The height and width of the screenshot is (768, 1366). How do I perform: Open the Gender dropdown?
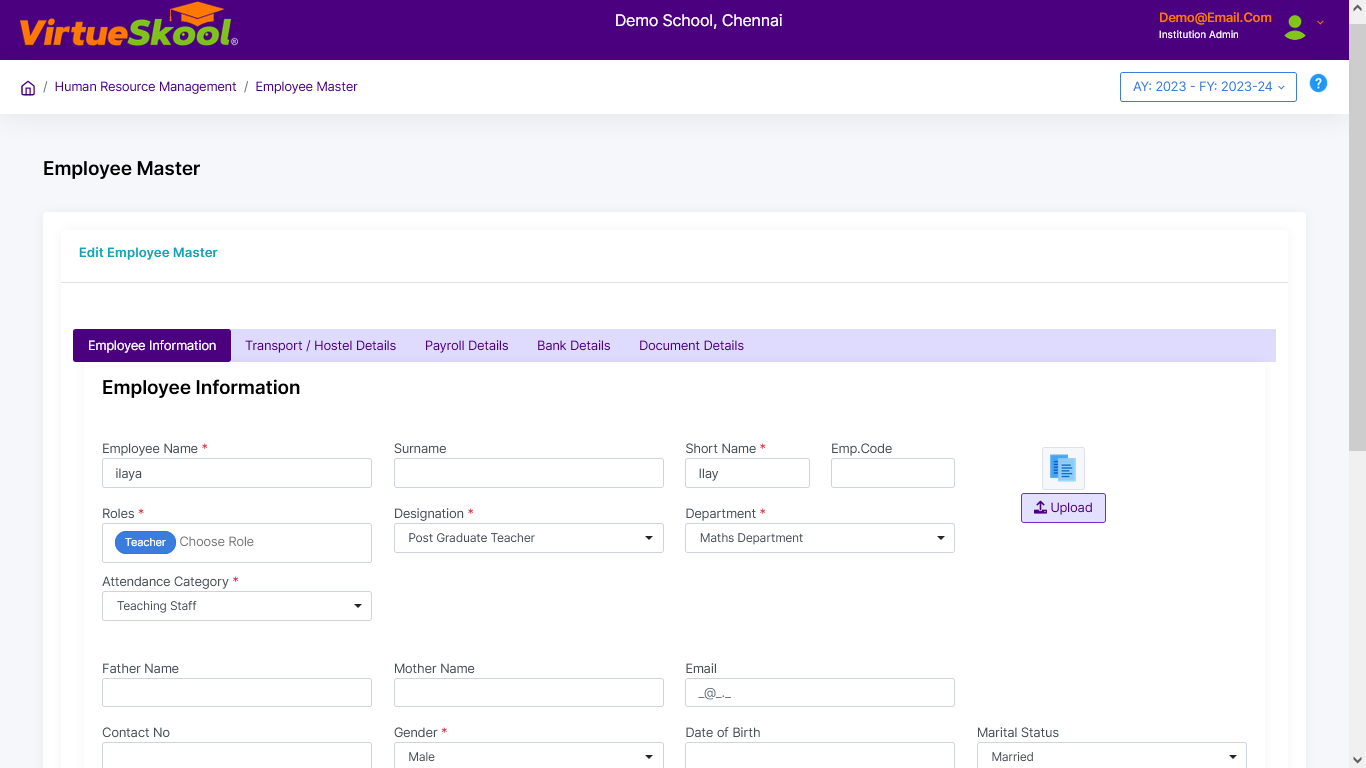(x=529, y=756)
